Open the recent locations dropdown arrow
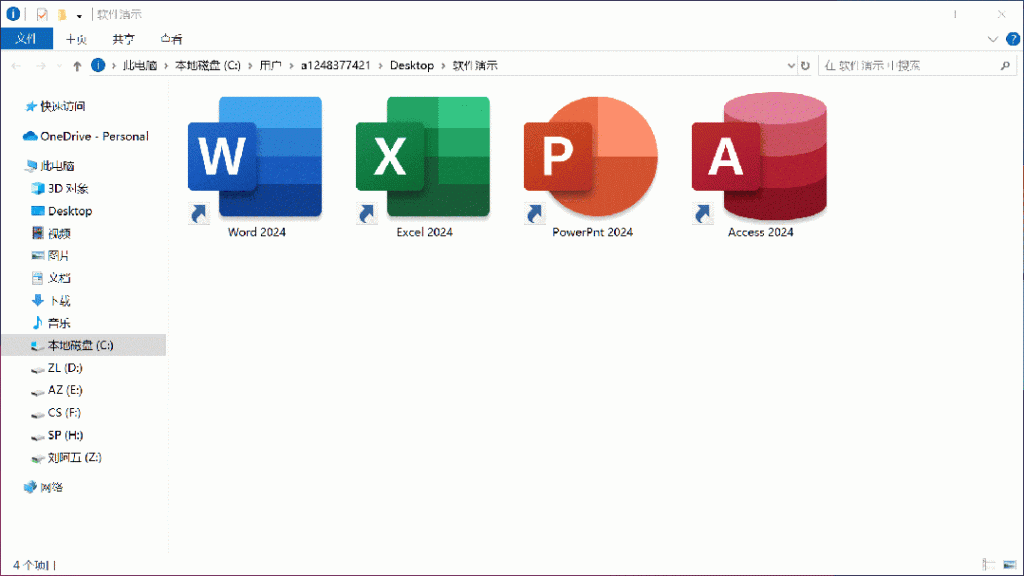Viewport: 1024px width, 576px height. pyautogui.click(x=59, y=65)
